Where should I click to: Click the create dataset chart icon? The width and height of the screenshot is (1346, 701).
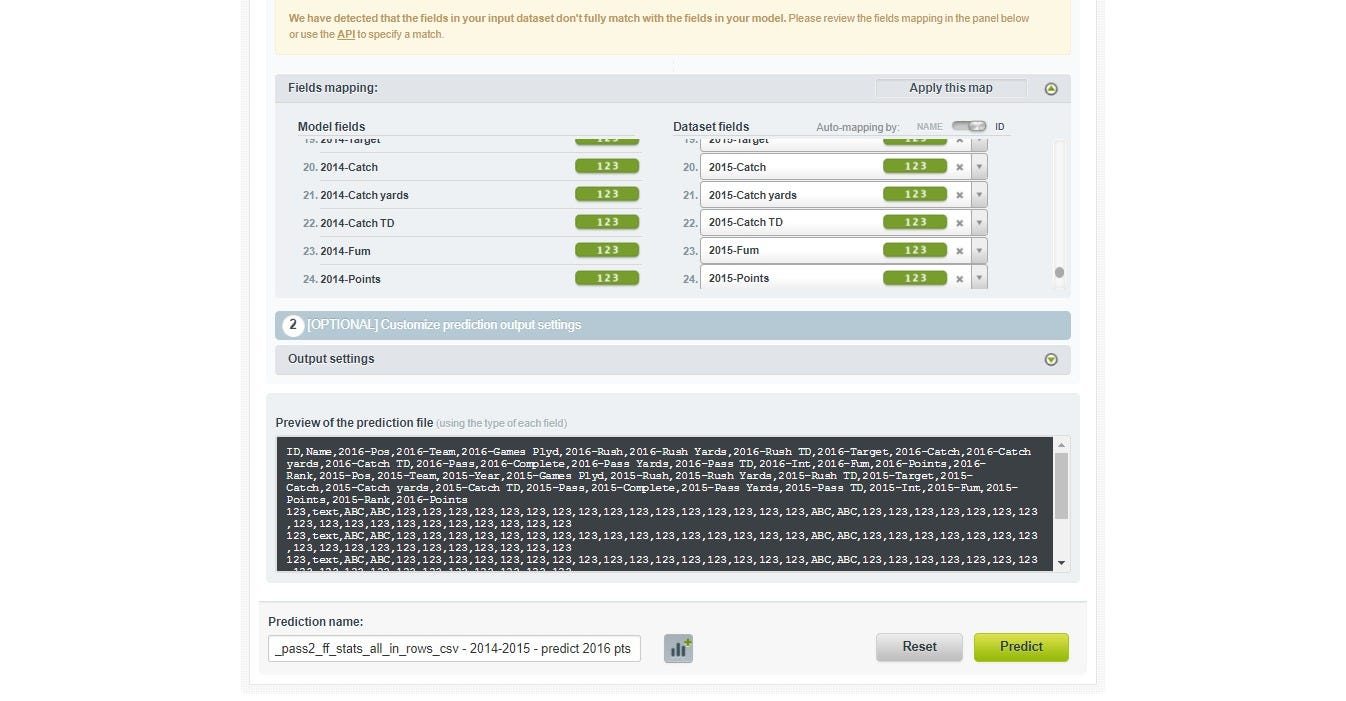(x=678, y=648)
